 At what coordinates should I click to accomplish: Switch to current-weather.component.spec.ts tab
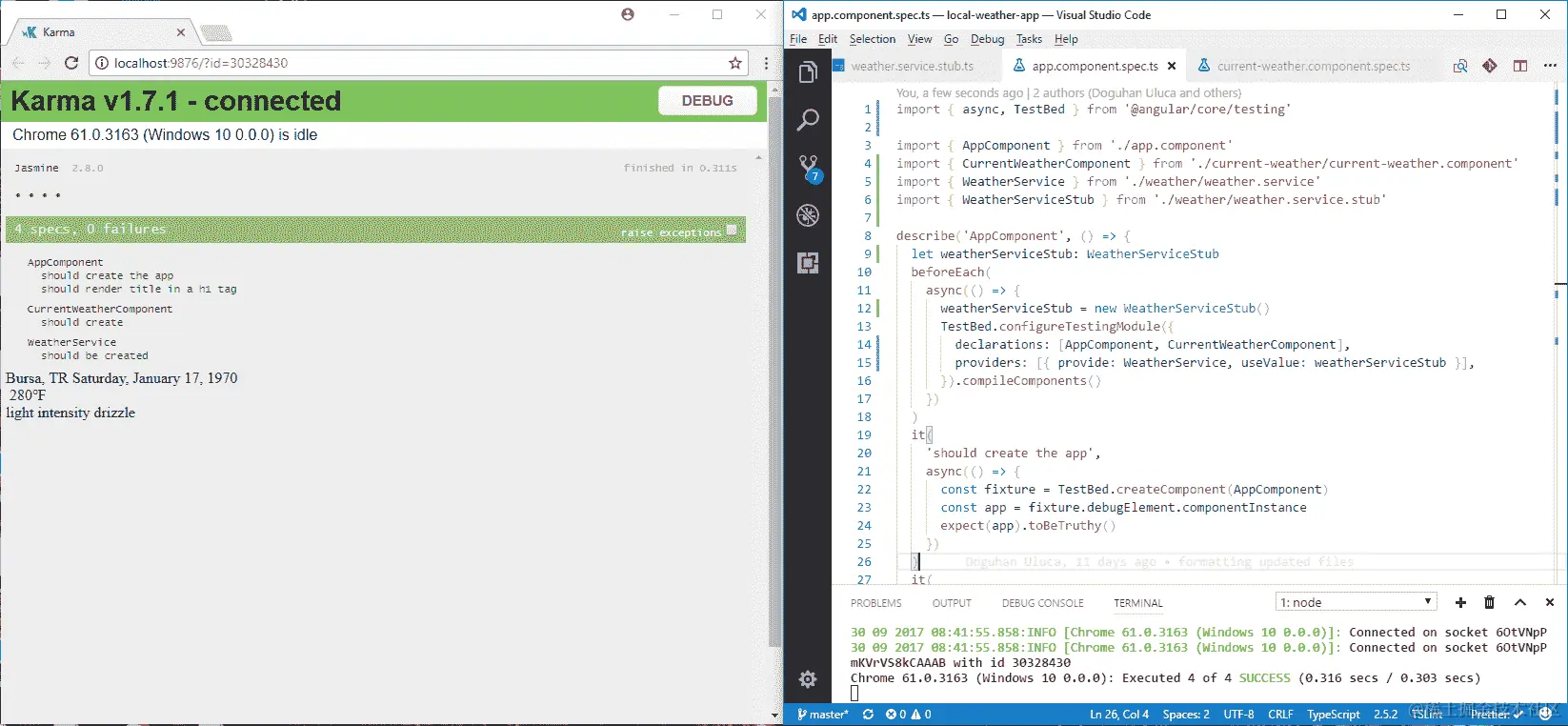click(1314, 66)
